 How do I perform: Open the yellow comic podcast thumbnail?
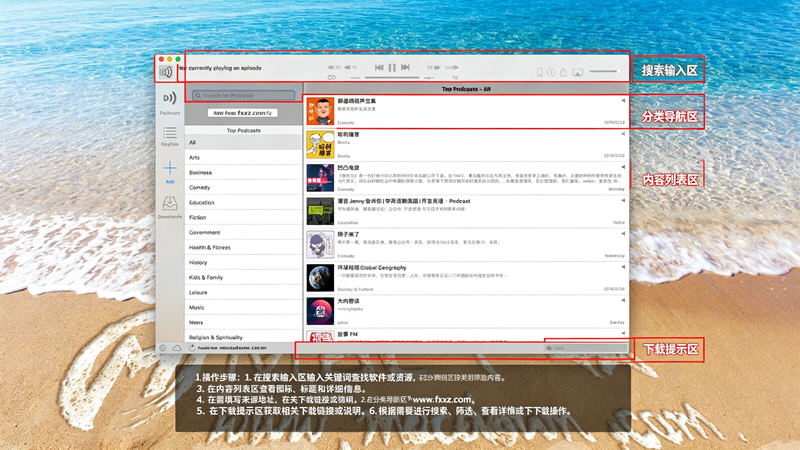[x=320, y=144]
